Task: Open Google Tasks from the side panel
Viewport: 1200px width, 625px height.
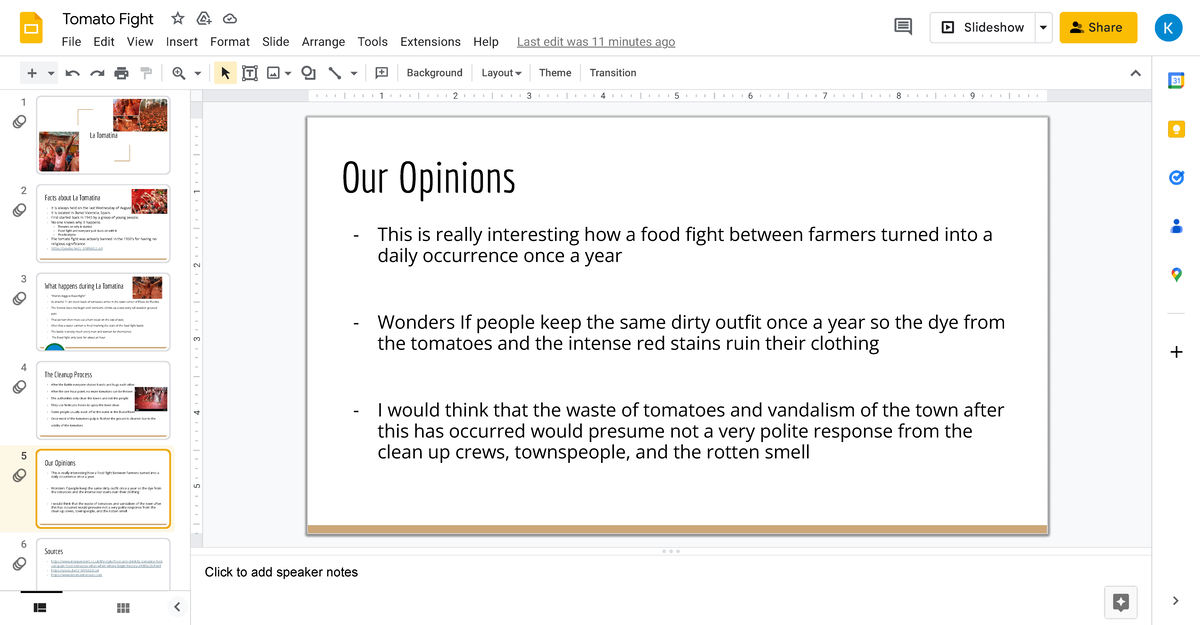Action: coord(1176,177)
